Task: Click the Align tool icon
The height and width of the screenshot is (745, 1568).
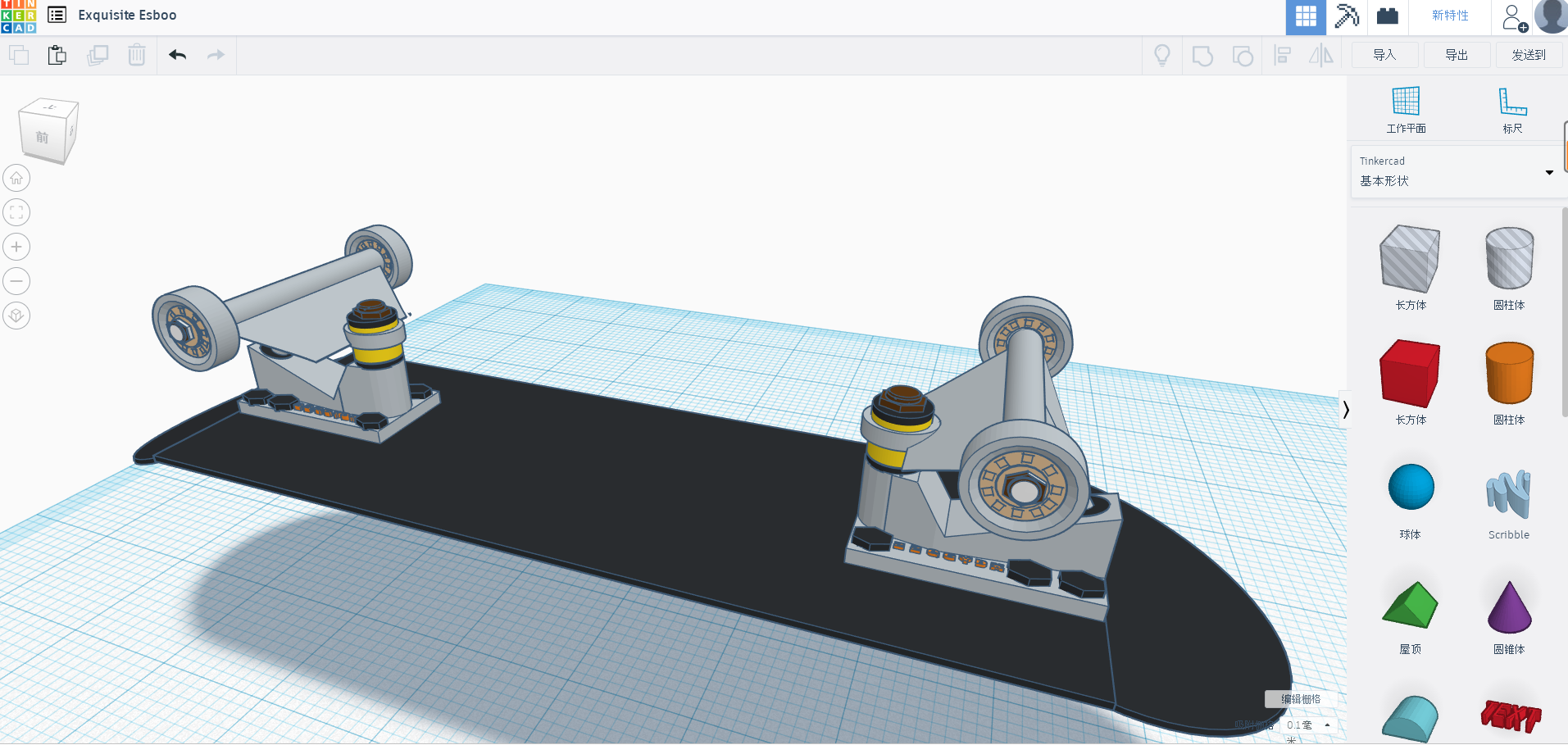Action: pyautogui.click(x=1283, y=56)
